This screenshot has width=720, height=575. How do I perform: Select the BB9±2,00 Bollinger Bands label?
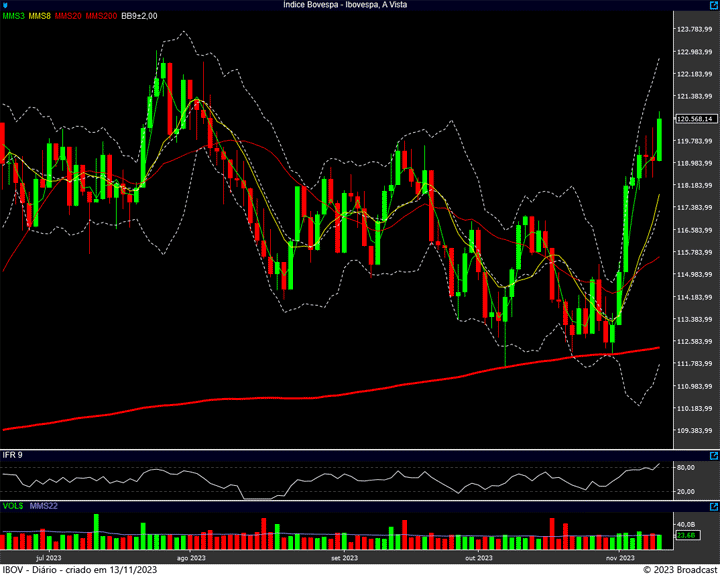click(139, 16)
